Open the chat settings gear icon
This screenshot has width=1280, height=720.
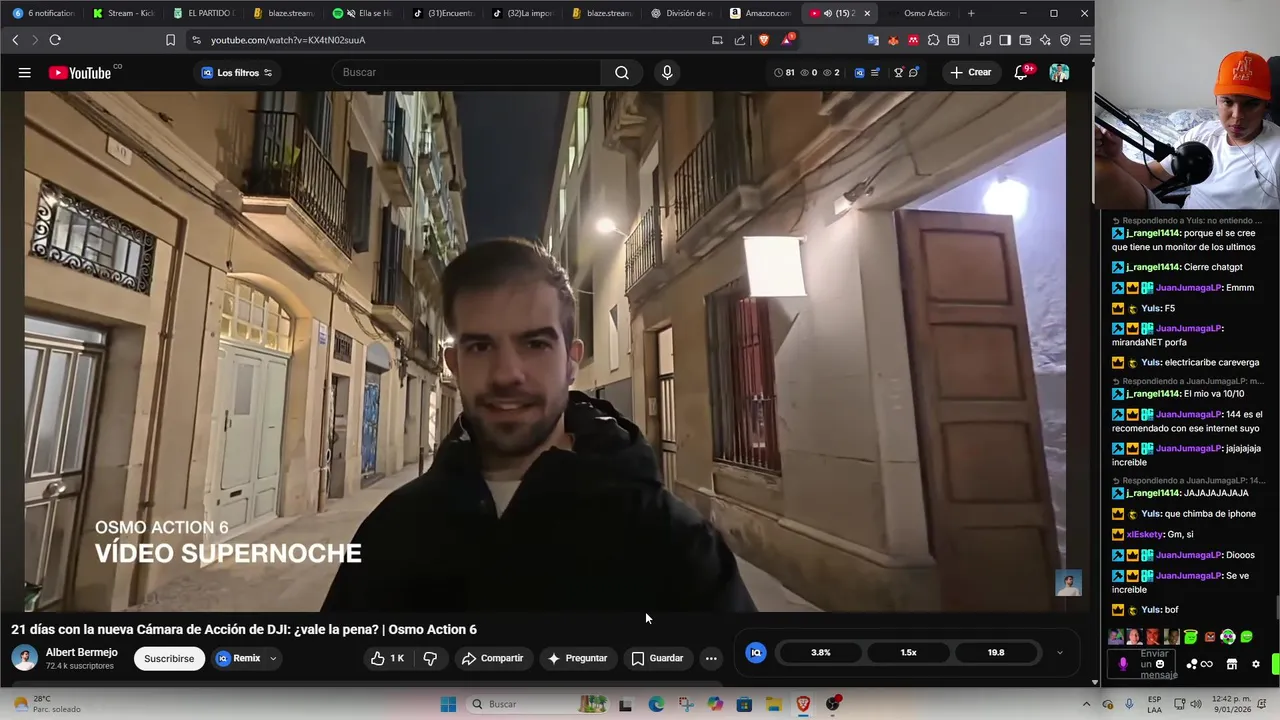tap(1256, 664)
